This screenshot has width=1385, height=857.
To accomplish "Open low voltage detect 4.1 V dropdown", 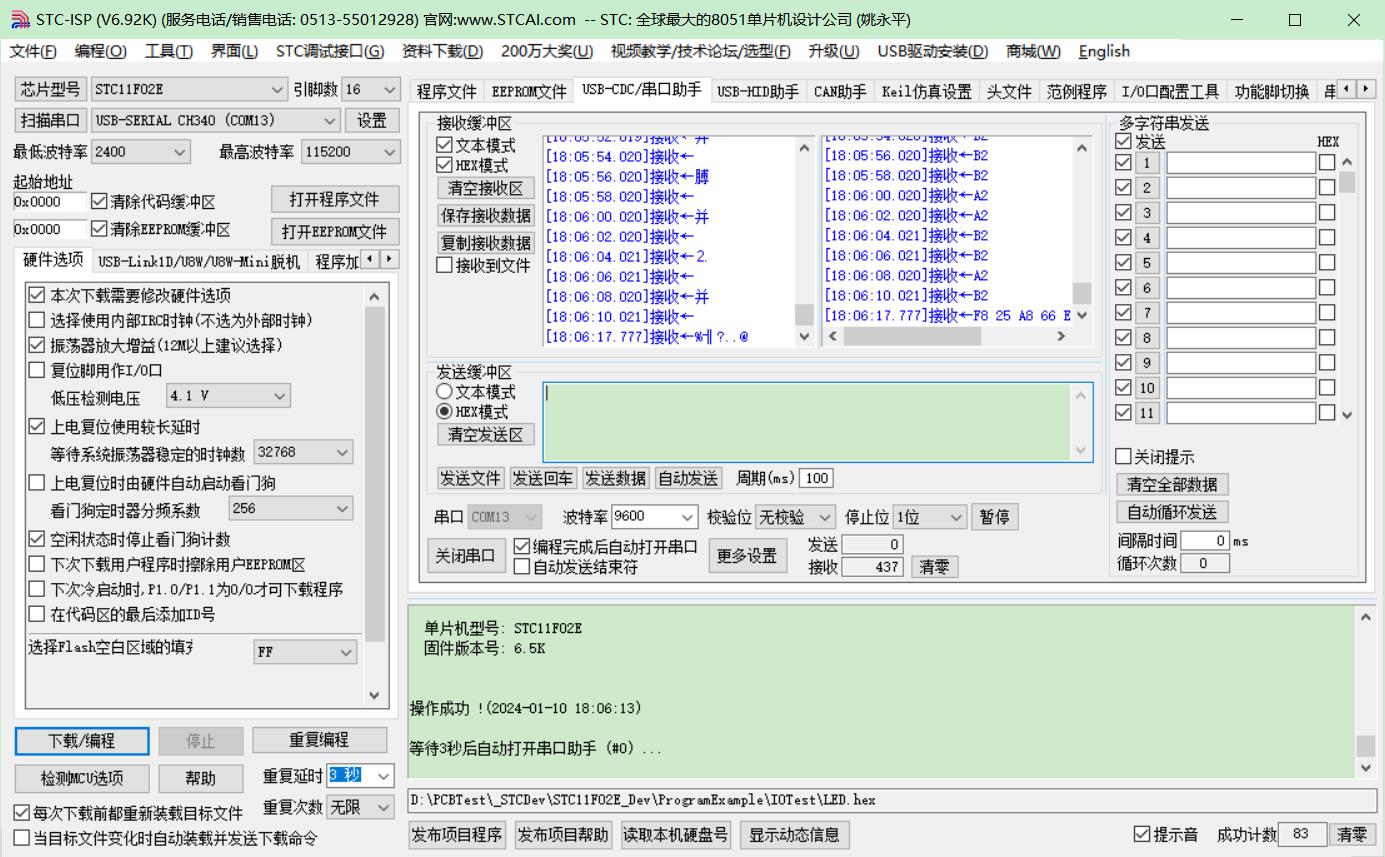I will pyautogui.click(x=227, y=395).
